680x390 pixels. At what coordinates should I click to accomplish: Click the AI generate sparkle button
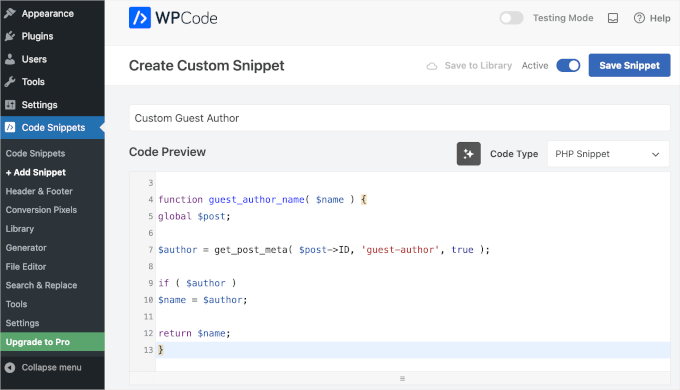point(468,154)
